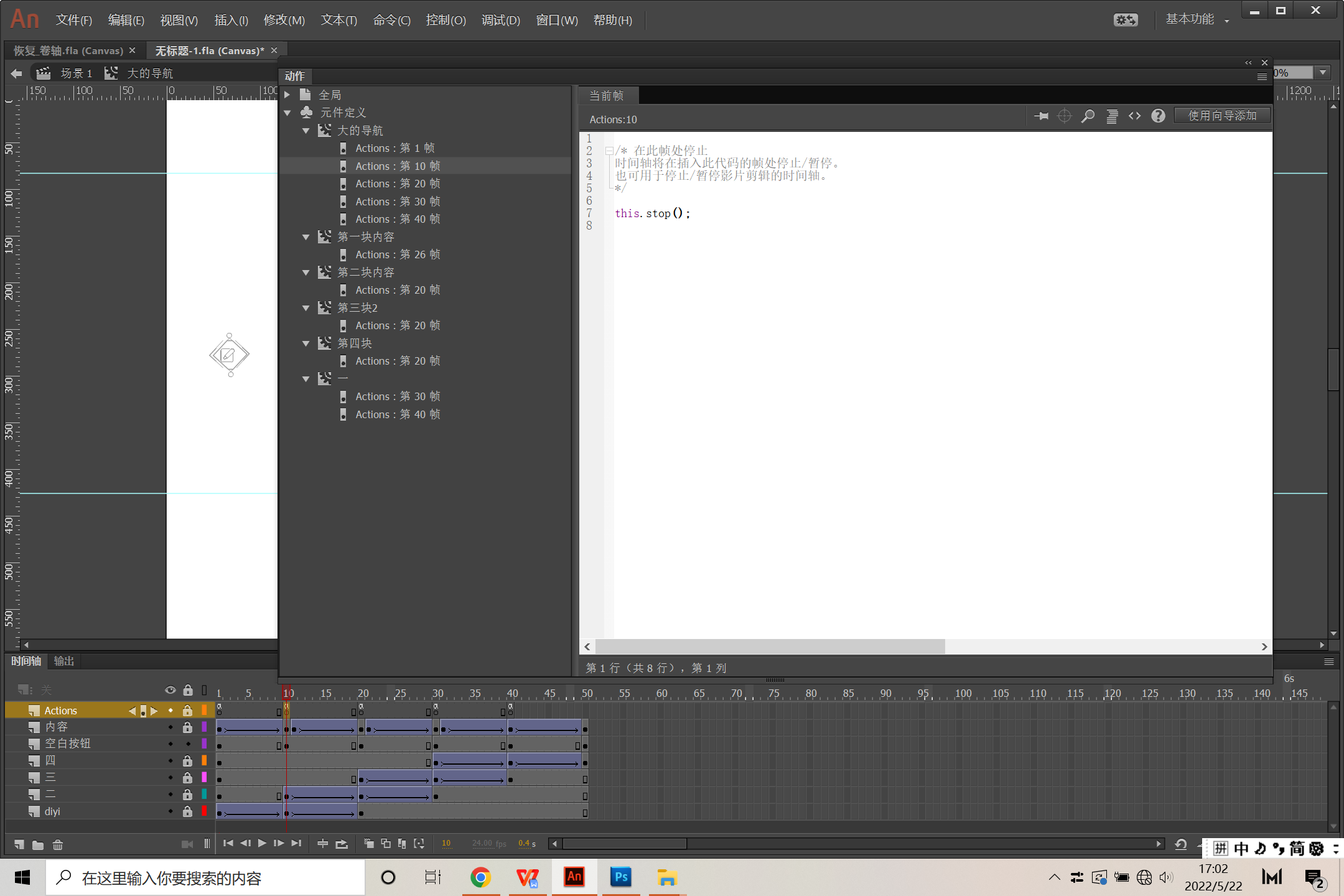Click the find magnifier icon in Actions panel

1088,116
